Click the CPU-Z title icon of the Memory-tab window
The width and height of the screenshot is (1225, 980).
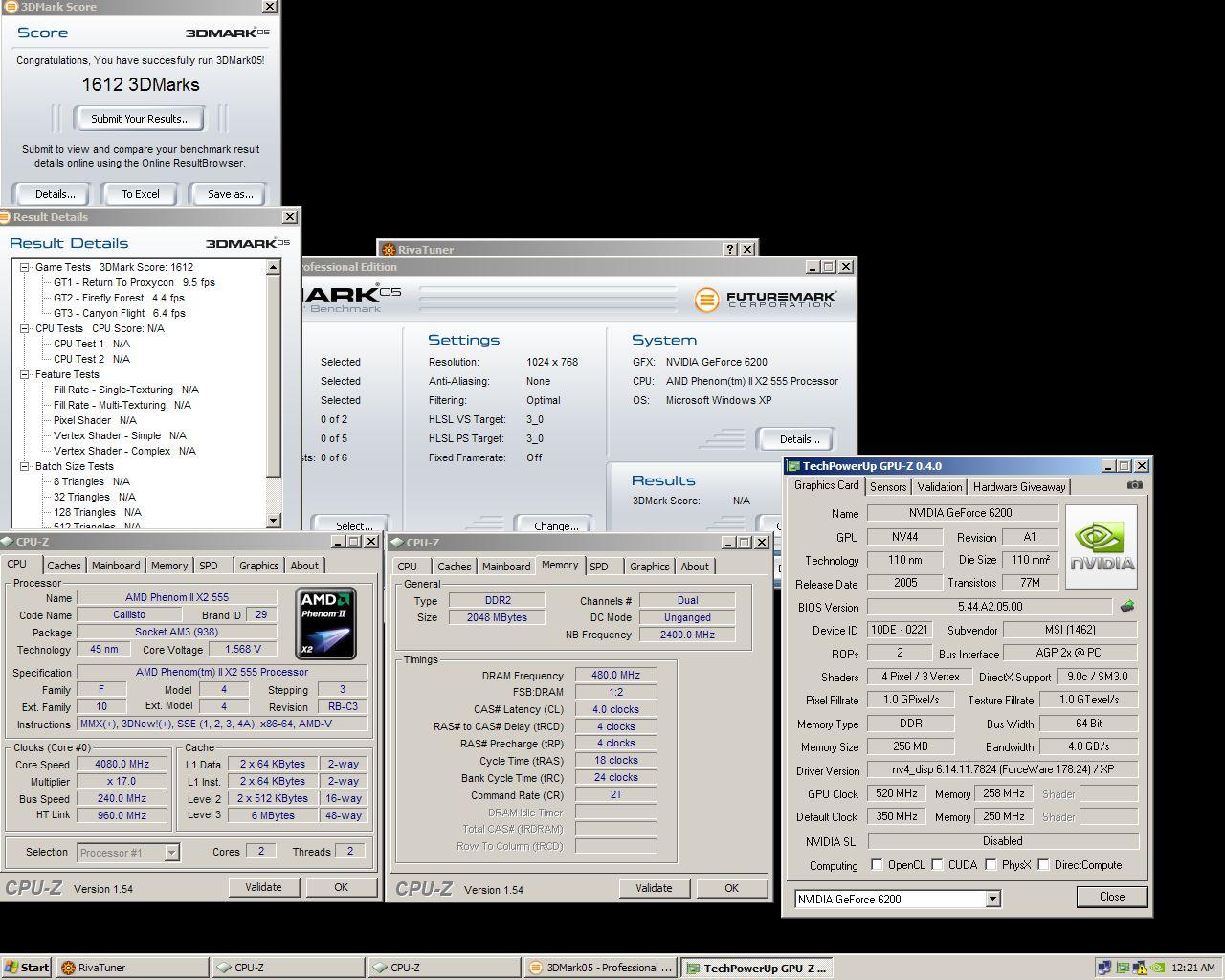pos(396,542)
